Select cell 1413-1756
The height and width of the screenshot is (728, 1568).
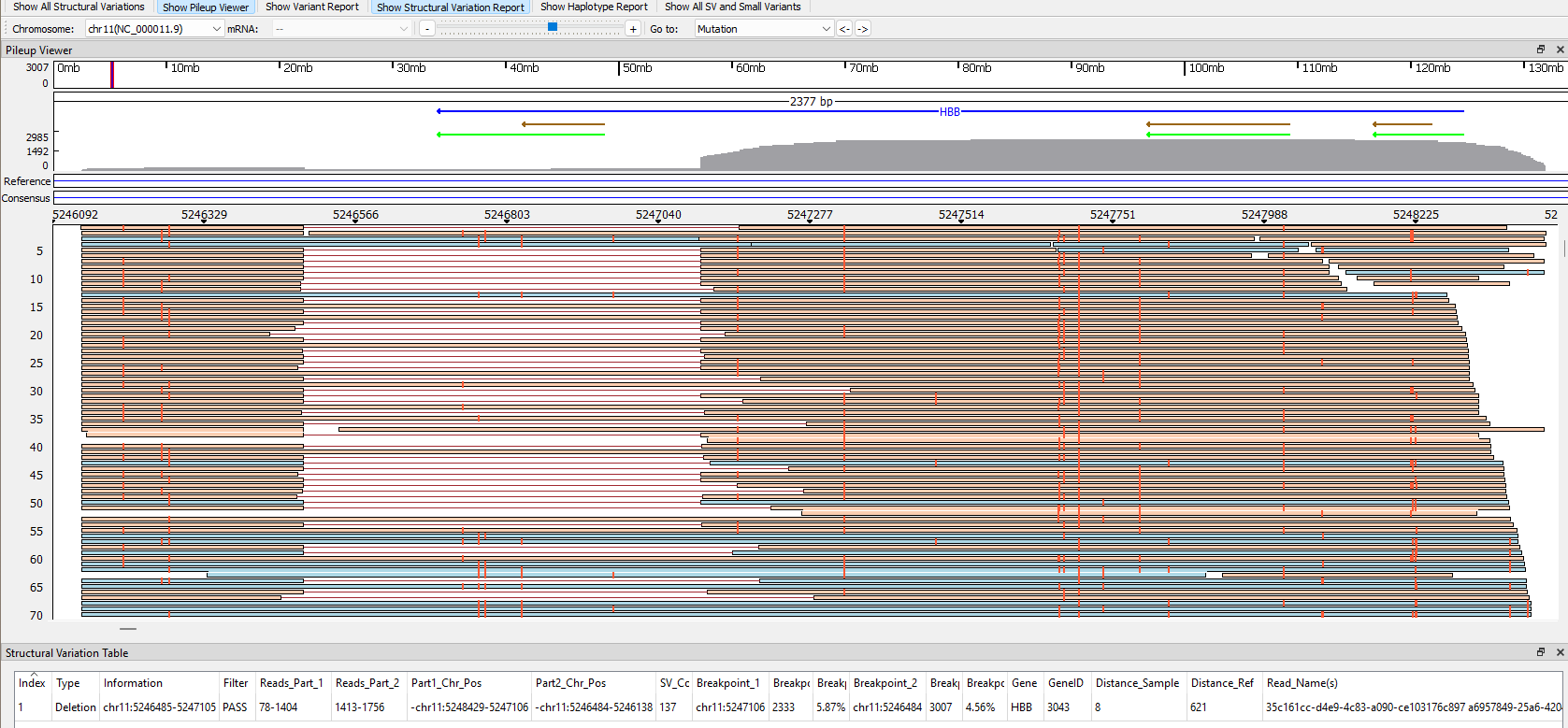[368, 707]
